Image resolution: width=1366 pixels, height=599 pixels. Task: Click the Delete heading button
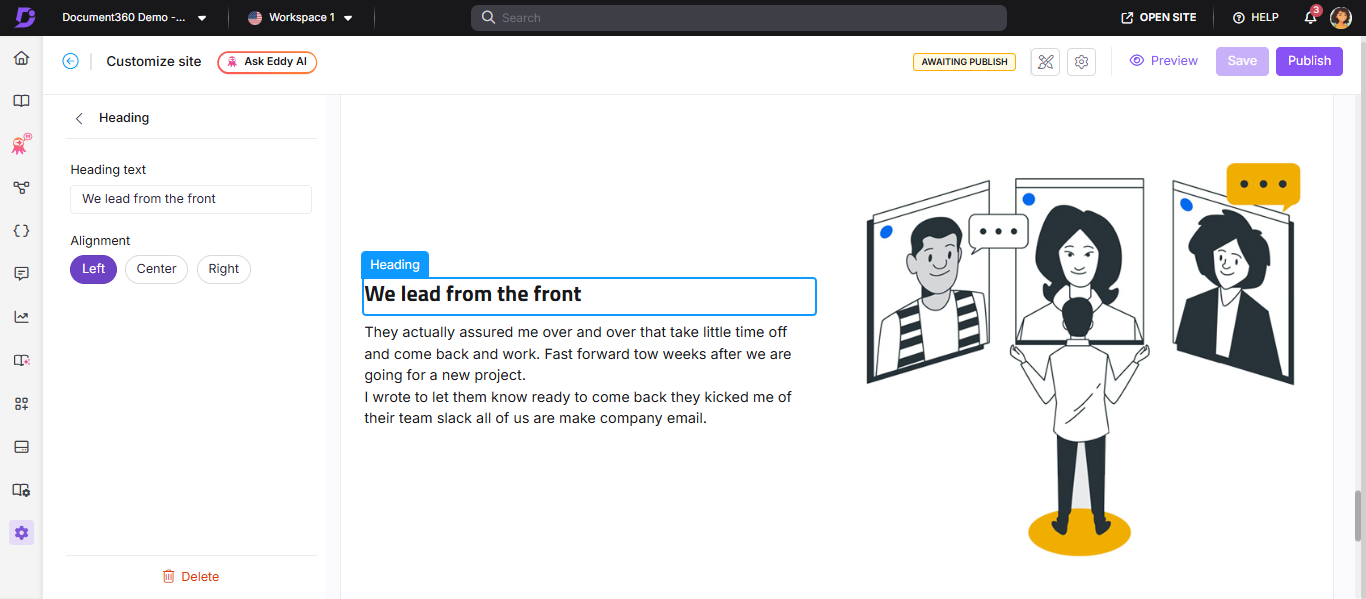(191, 576)
